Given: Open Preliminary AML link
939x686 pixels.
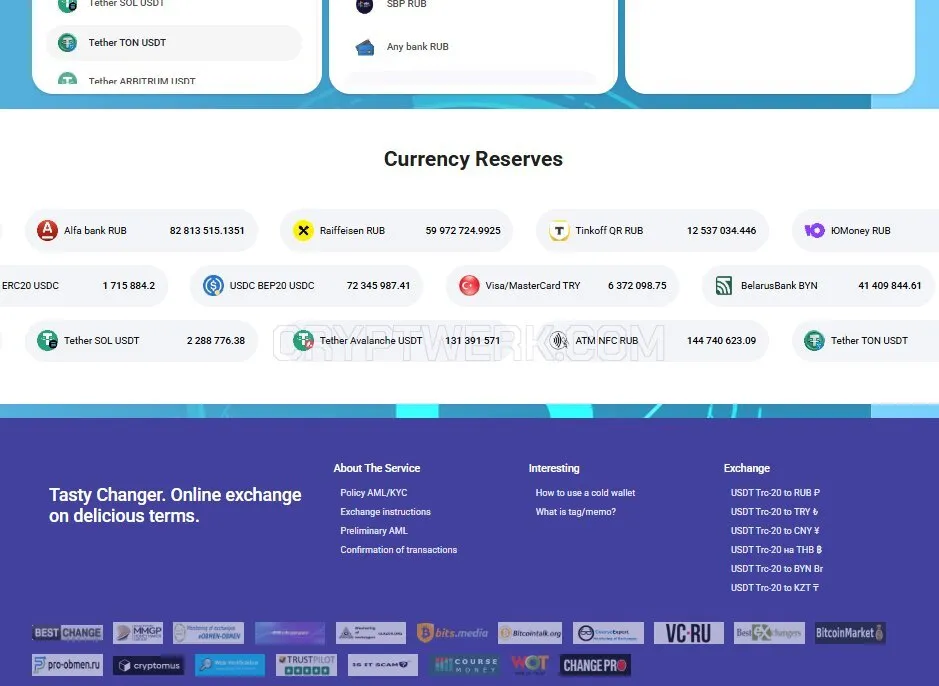Looking at the screenshot, I should (374, 531).
